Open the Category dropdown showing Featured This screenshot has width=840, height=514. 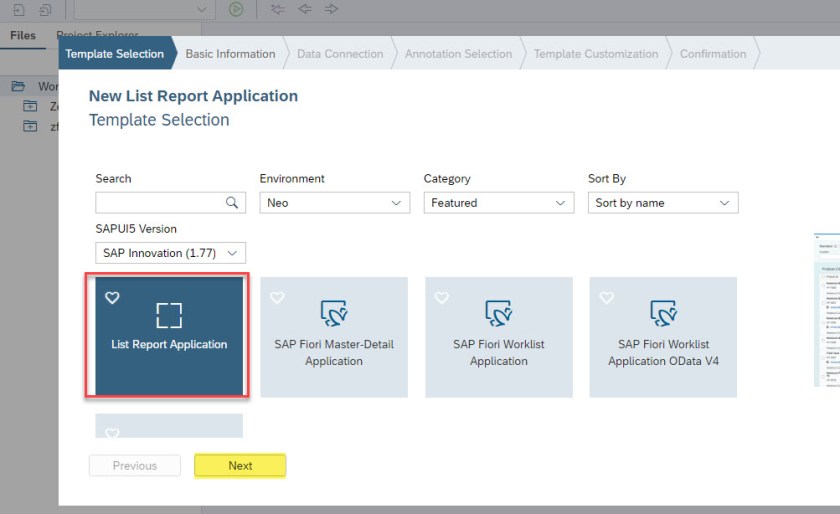(x=498, y=203)
